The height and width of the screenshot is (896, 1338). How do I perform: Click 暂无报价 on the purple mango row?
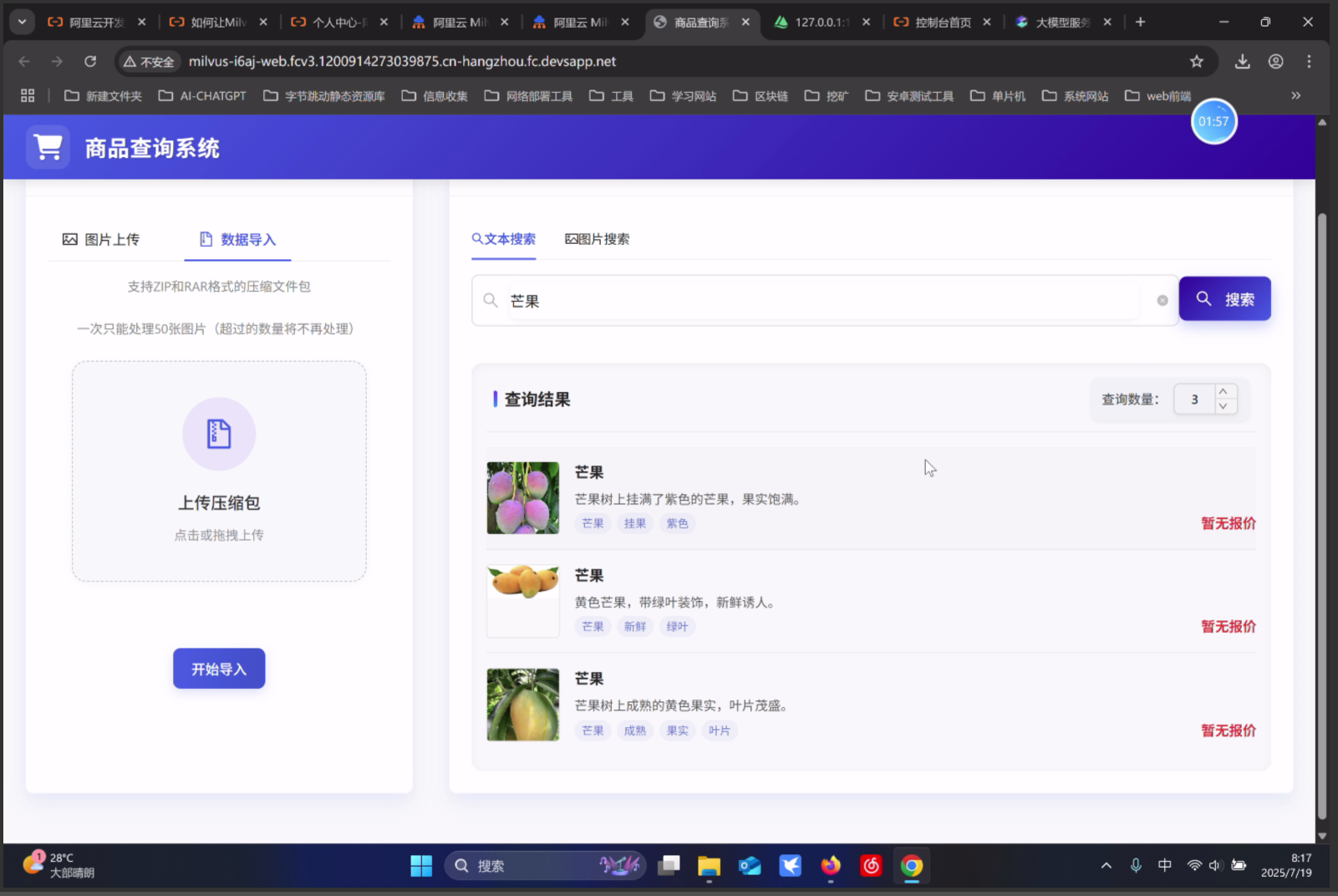click(x=1229, y=523)
